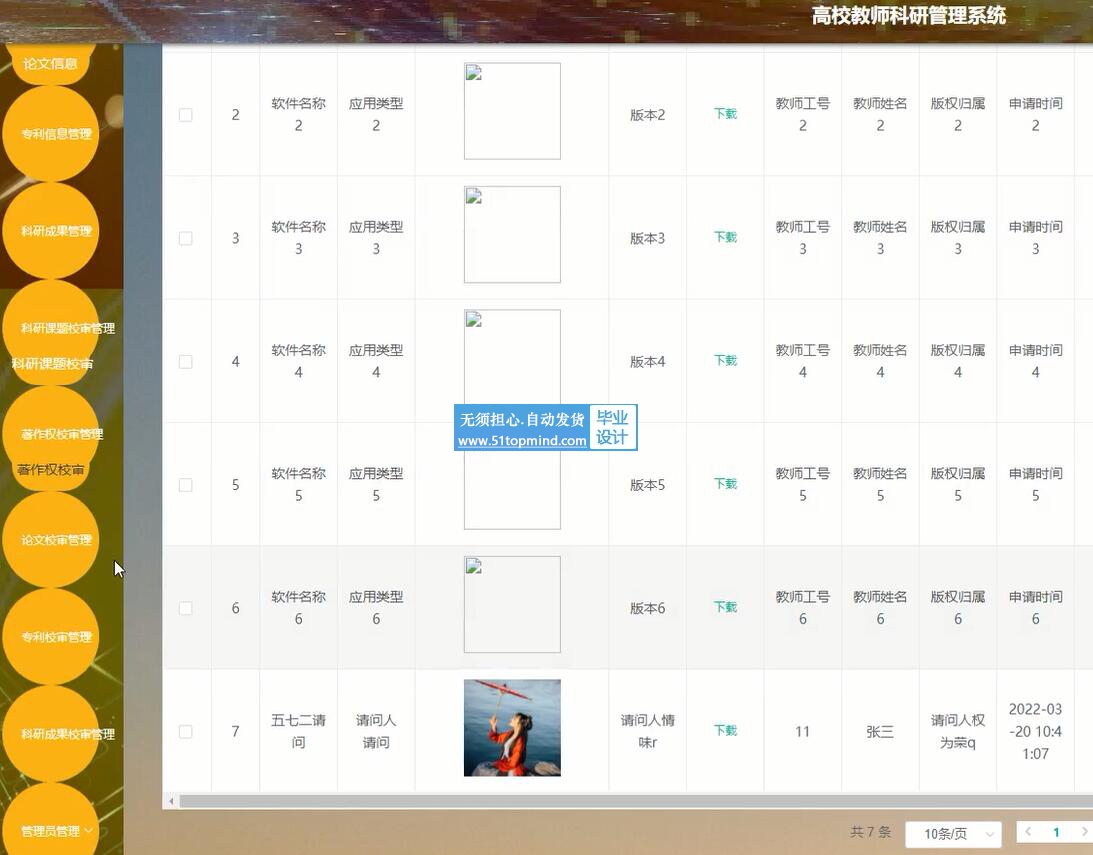This screenshot has height=855, width=1093.
Task: Tick the checkbox for row 2
Action: point(185,115)
